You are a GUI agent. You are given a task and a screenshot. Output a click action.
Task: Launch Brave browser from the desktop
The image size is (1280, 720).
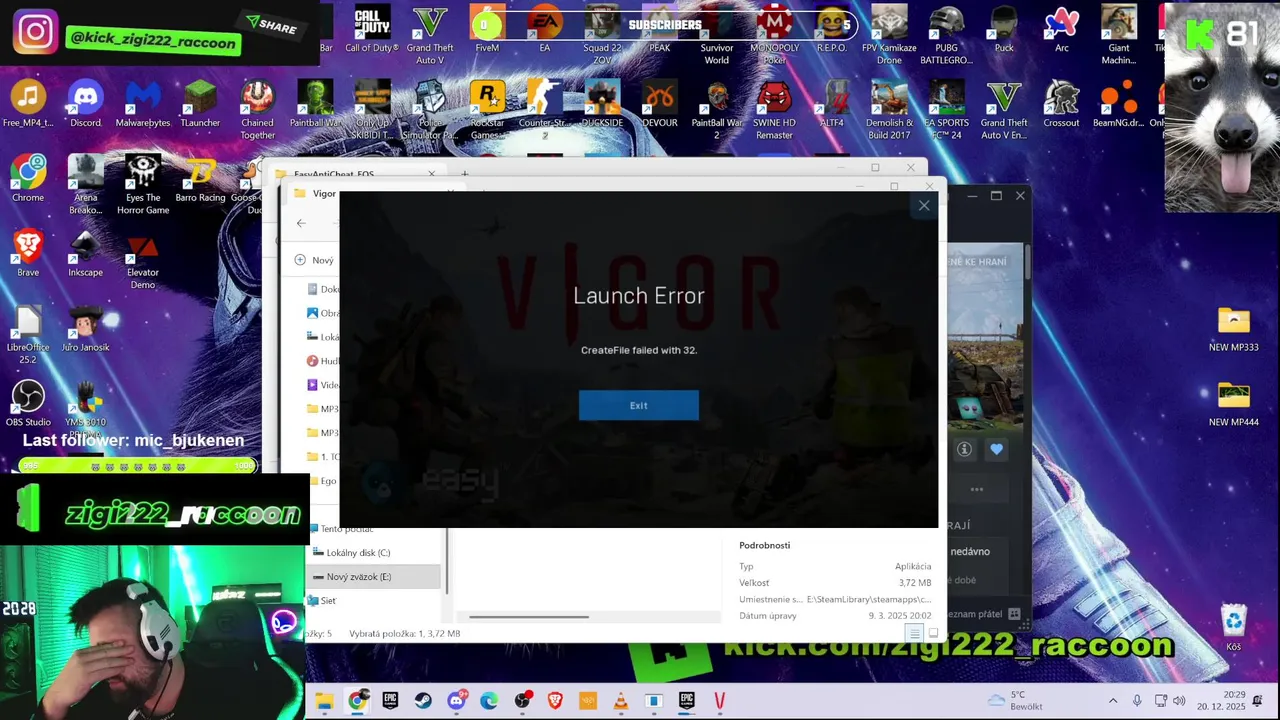(28, 253)
